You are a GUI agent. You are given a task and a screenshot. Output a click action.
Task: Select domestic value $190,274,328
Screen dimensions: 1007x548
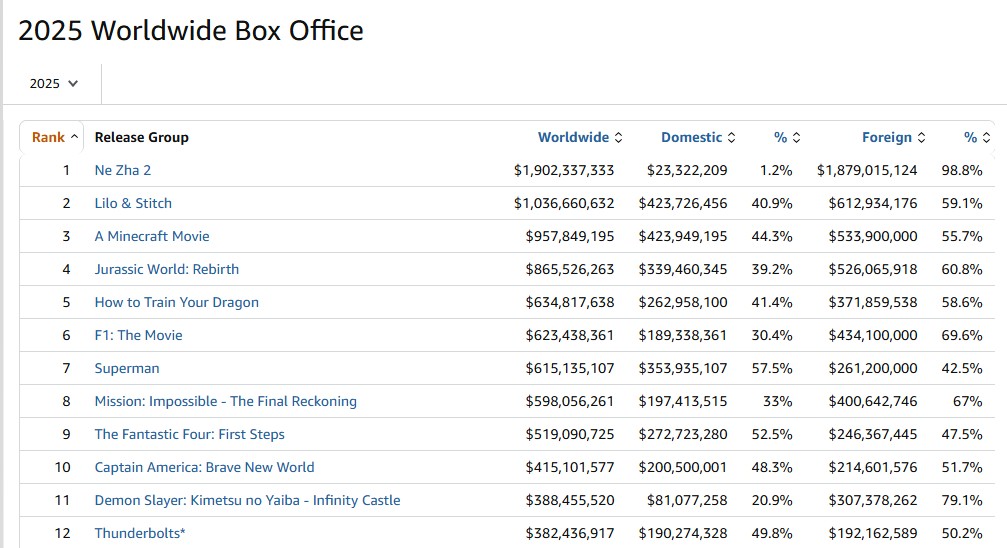(x=683, y=533)
